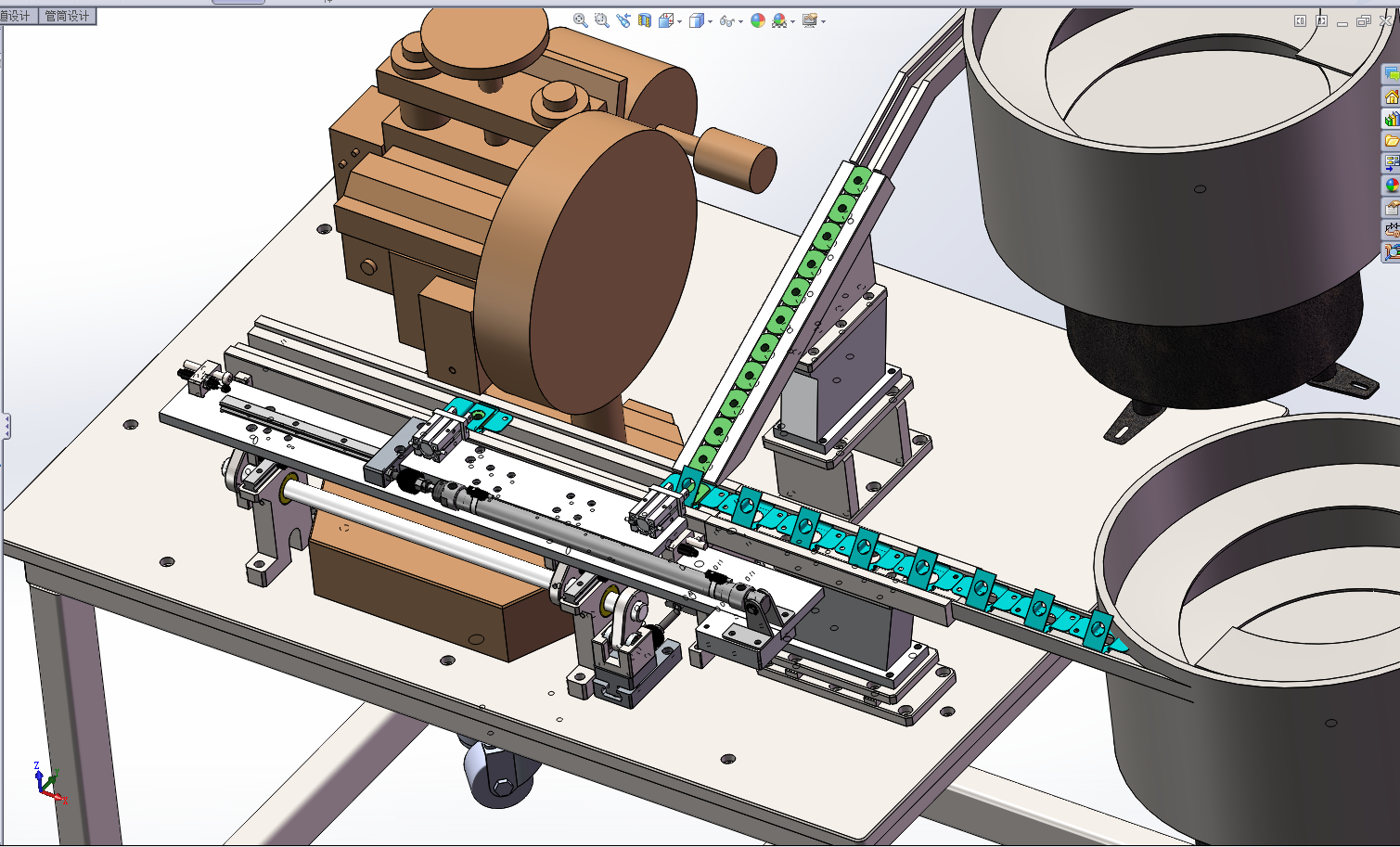The image size is (1400, 847).
Task: Expand the View Settings dropdown arrow
Action: (x=823, y=21)
